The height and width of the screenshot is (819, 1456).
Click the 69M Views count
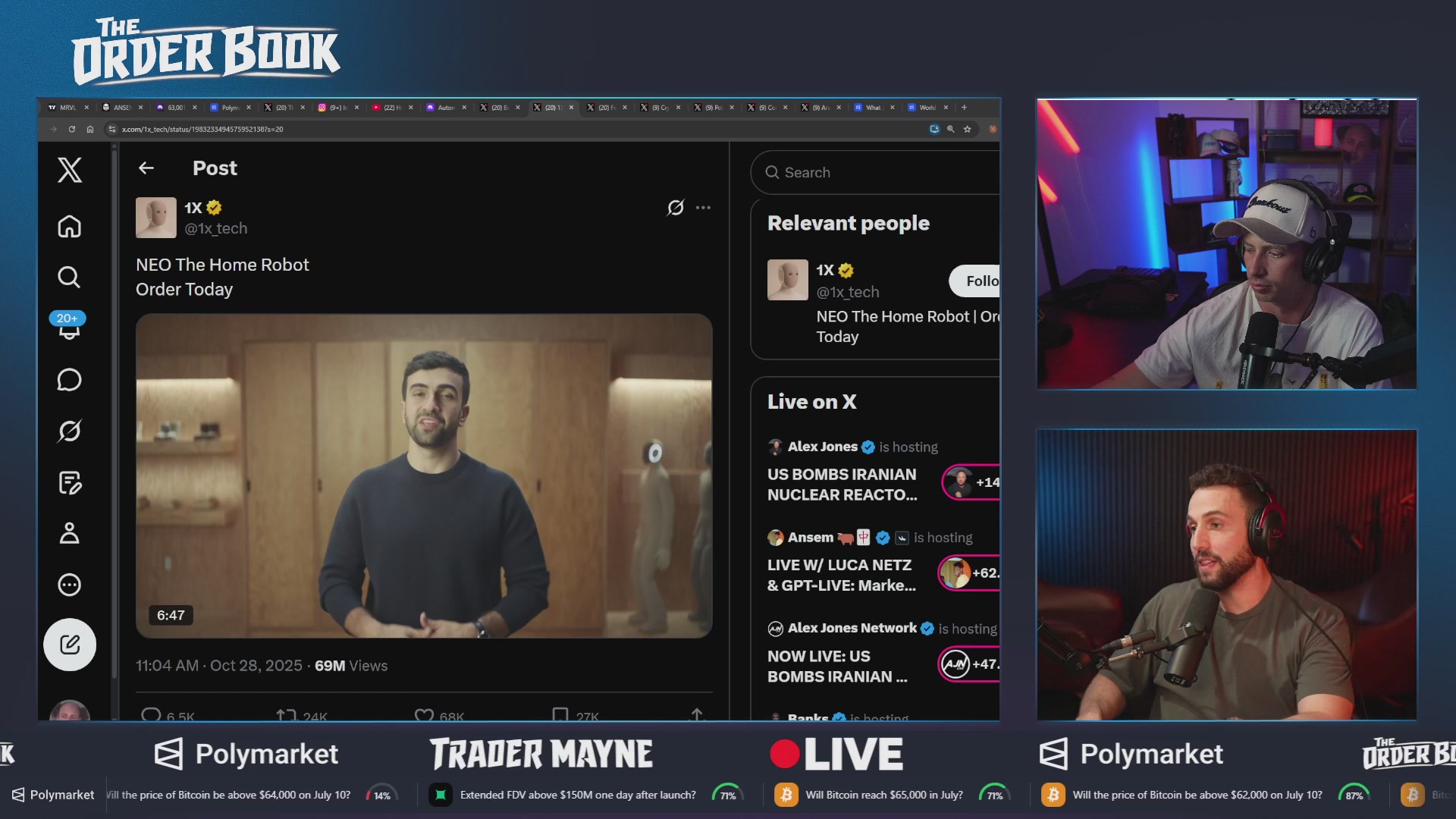coord(351,665)
